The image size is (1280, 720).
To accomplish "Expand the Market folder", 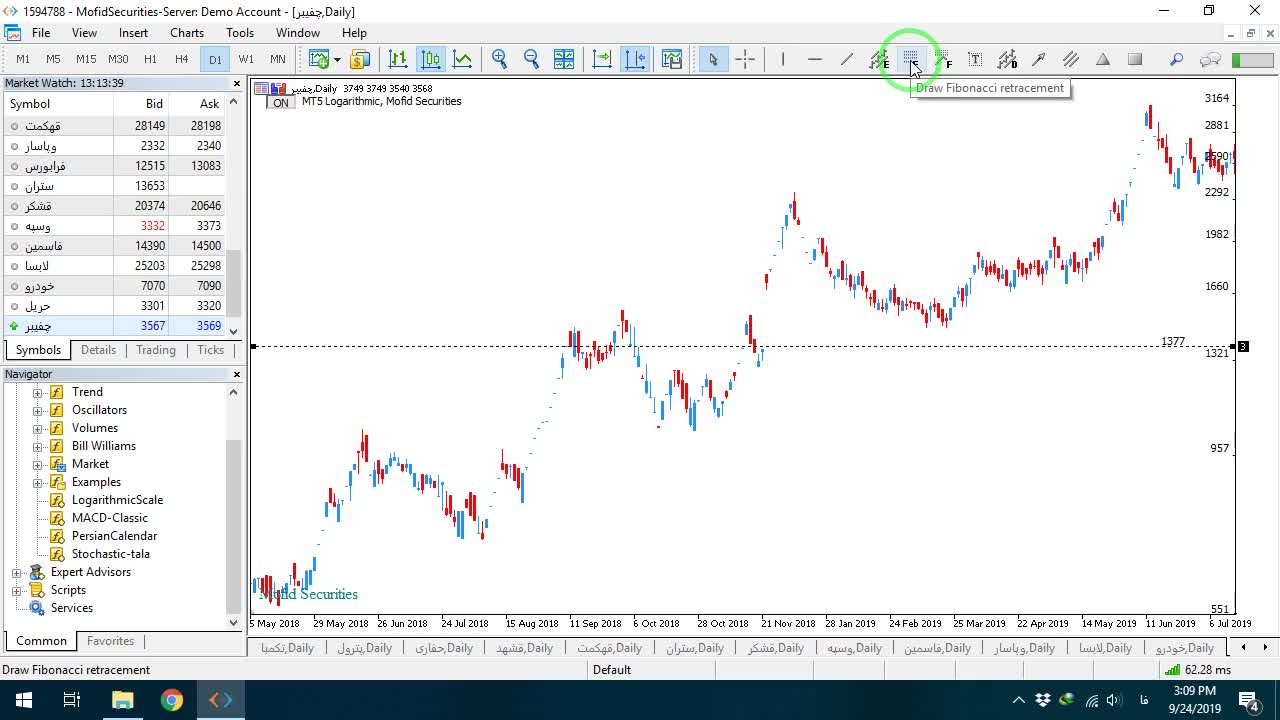I will [38, 464].
